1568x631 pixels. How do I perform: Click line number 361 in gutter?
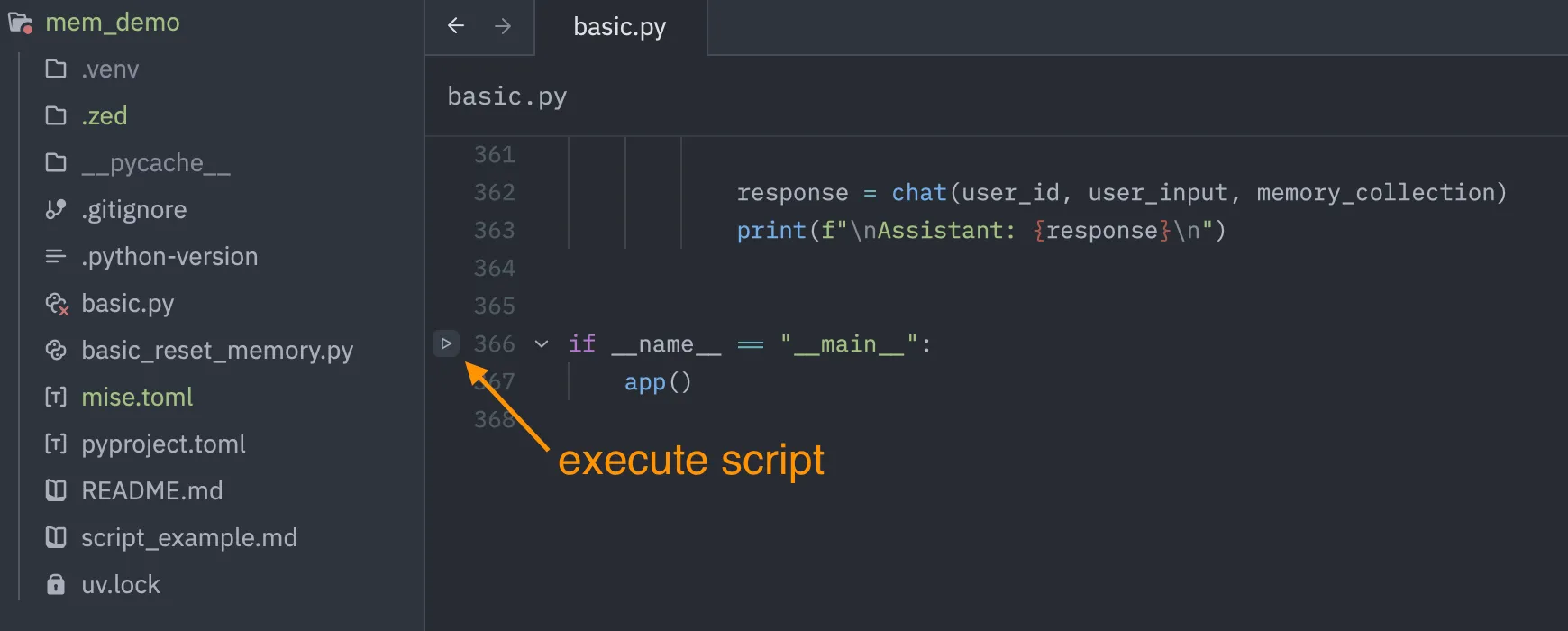point(495,155)
